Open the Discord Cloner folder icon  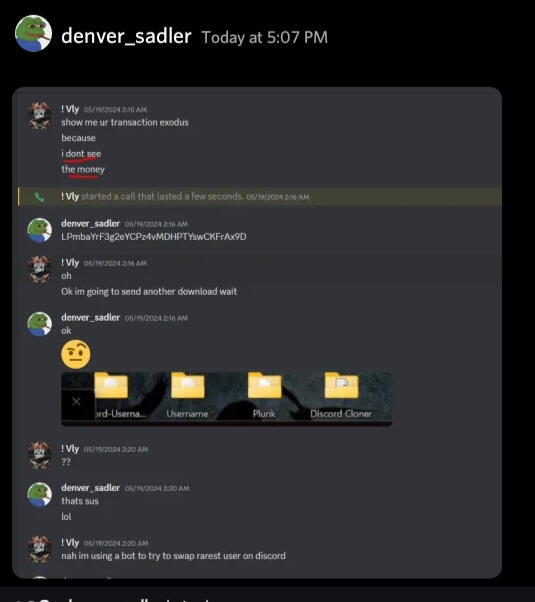click(341, 385)
